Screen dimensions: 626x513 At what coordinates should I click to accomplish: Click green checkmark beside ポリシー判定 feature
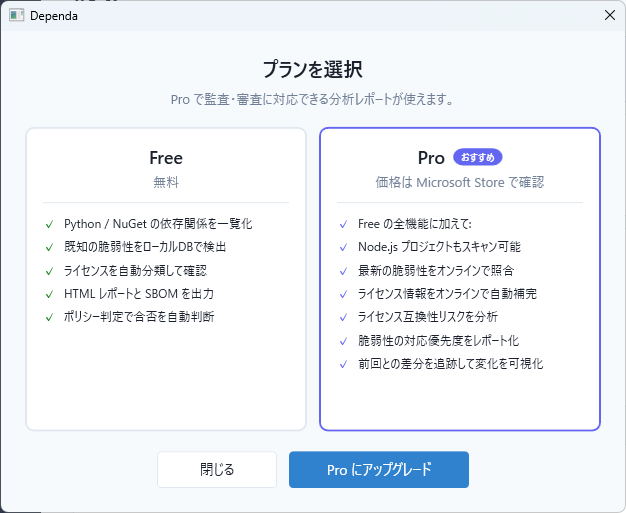[50, 317]
